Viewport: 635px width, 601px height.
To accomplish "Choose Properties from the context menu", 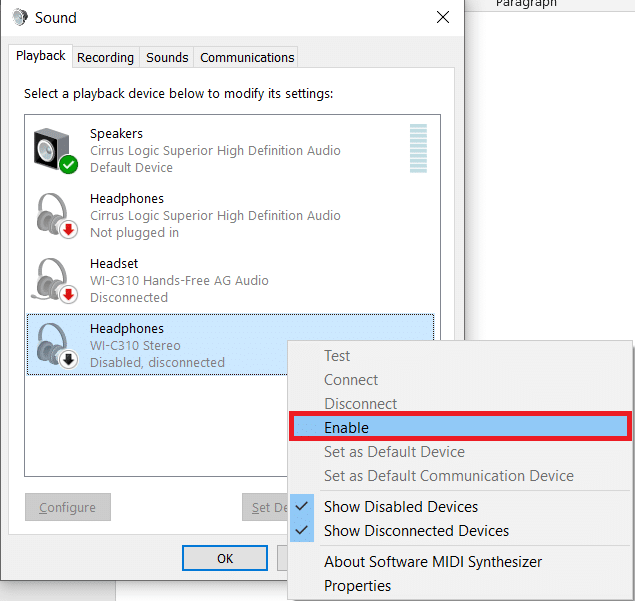I will pos(357,586).
